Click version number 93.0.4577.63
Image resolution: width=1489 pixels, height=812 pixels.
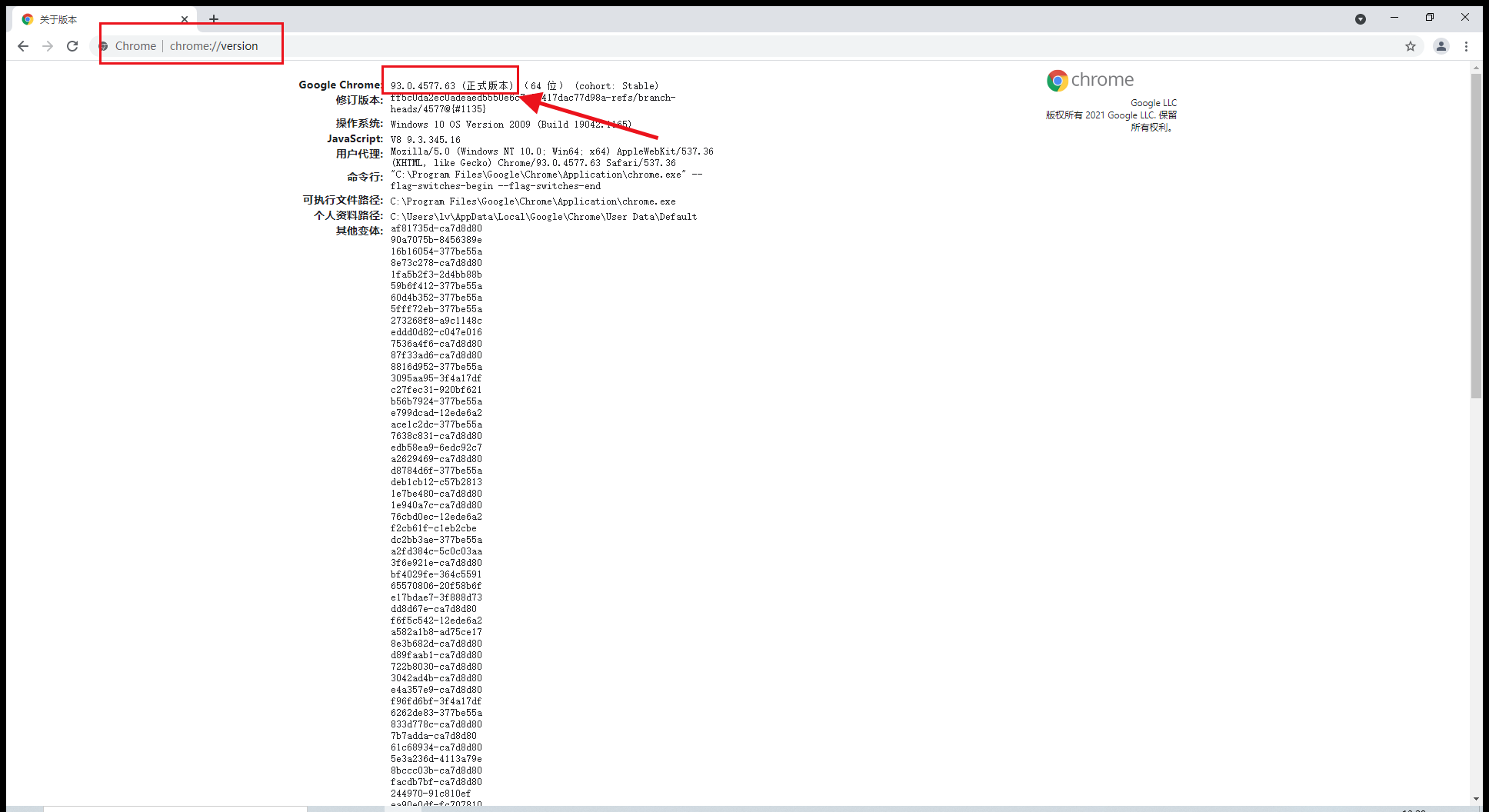(423, 86)
